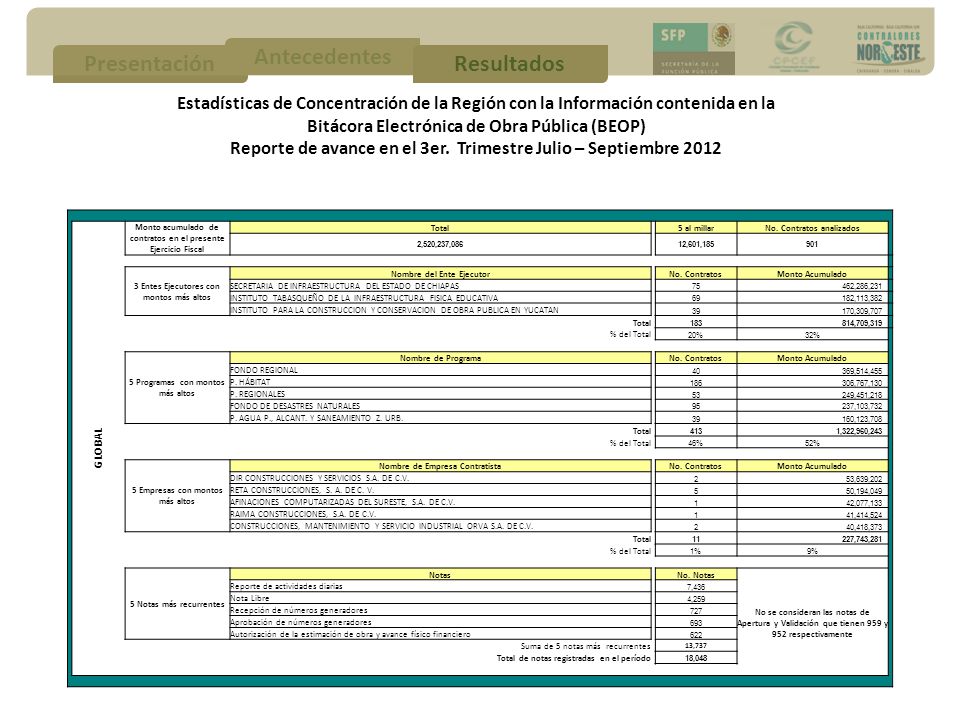This screenshot has width=960, height=720.
Task: Select P. AGUA P., ALCANT. Y SANEAMIENTO row
Action: click(x=440, y=418)
